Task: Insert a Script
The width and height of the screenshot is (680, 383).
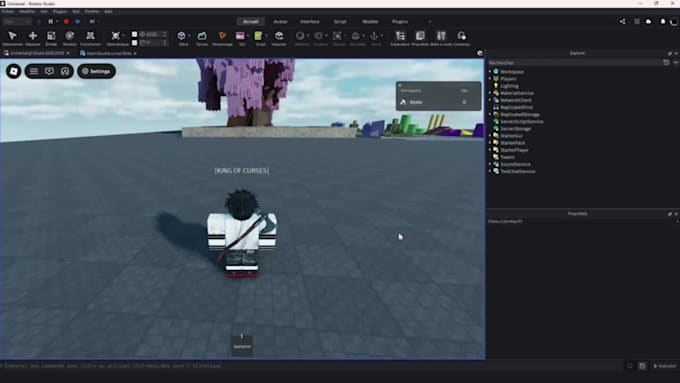Action: (259, 38)
